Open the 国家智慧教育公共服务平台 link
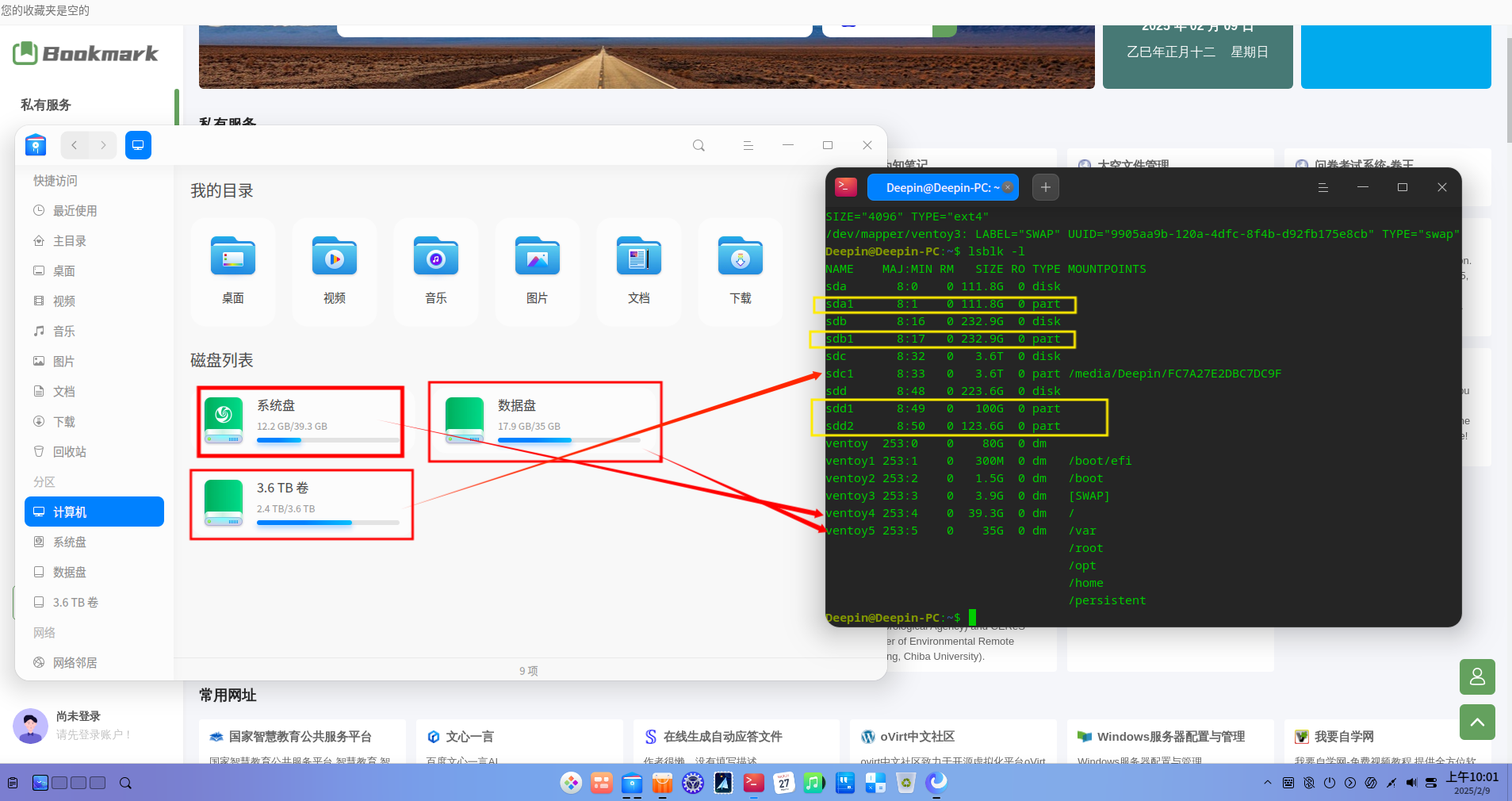Image resolution: width=1512 pixels, height=801 pixels. tap(300, 737)
